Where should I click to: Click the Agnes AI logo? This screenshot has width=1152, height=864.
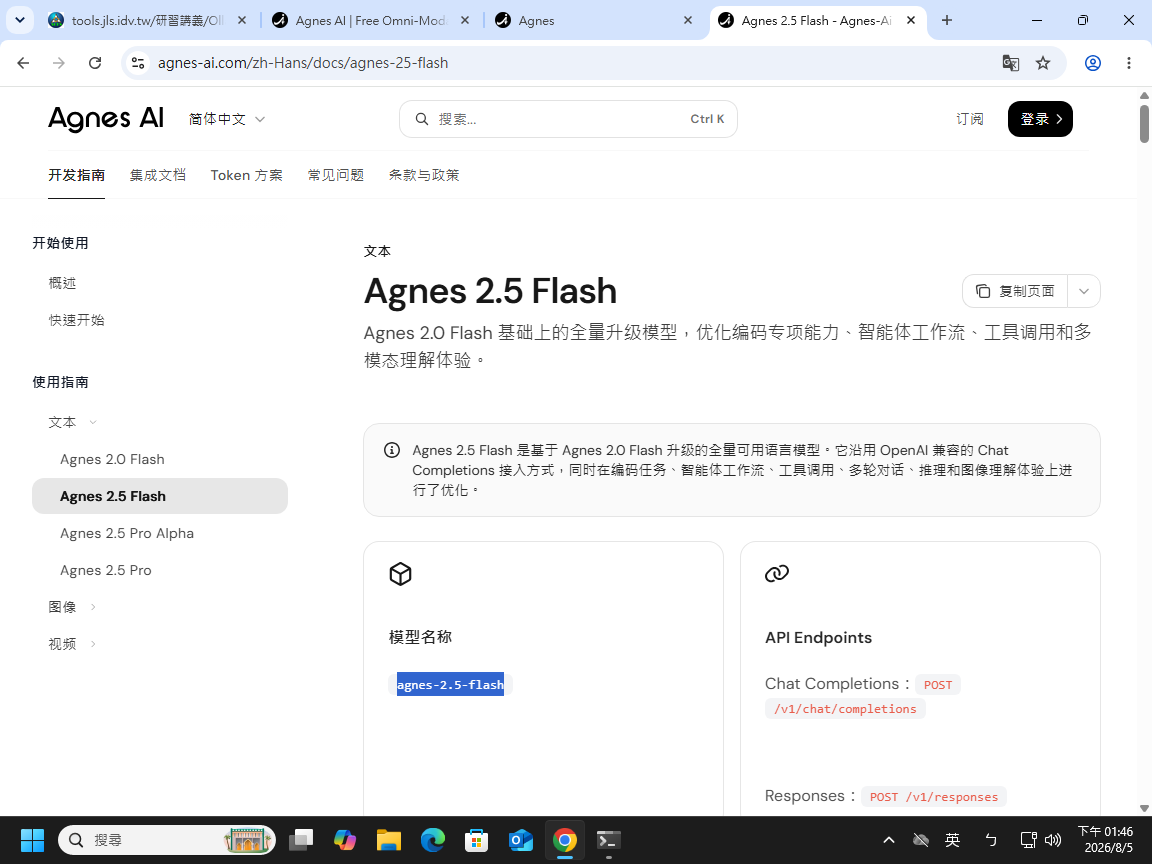[x=107, y=118]
